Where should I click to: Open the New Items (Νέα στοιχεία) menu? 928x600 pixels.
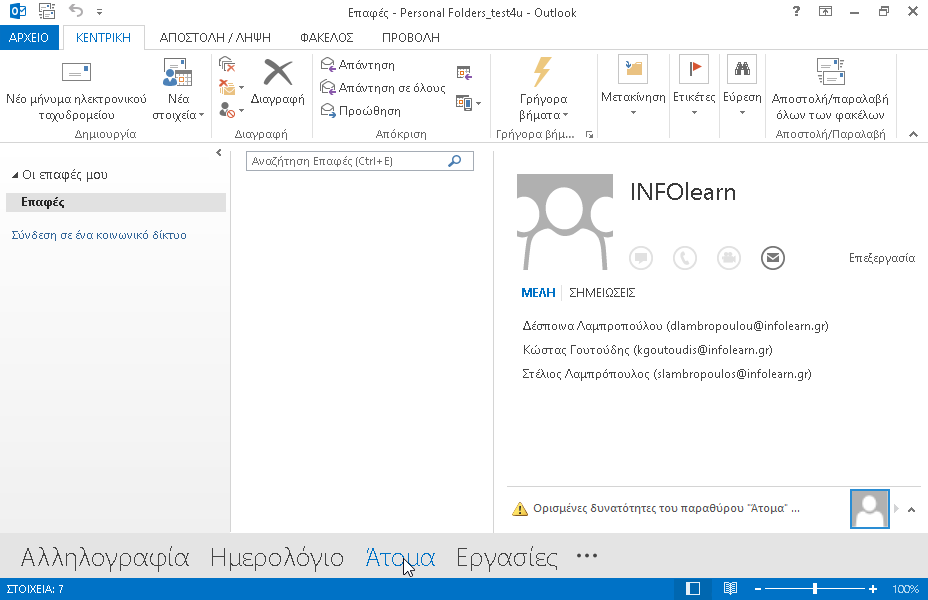178,89
